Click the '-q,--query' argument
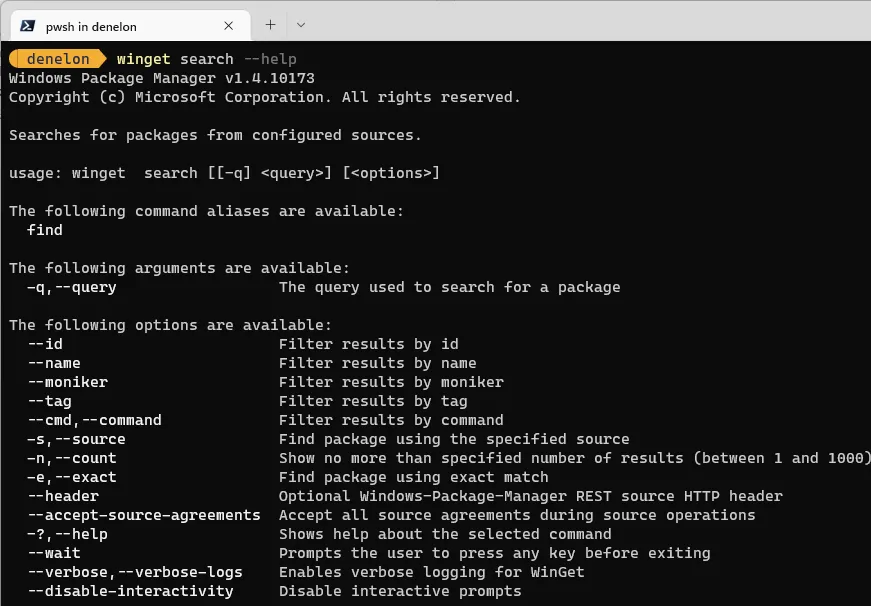This screenshot has width=871, height=606. point(72,287)
